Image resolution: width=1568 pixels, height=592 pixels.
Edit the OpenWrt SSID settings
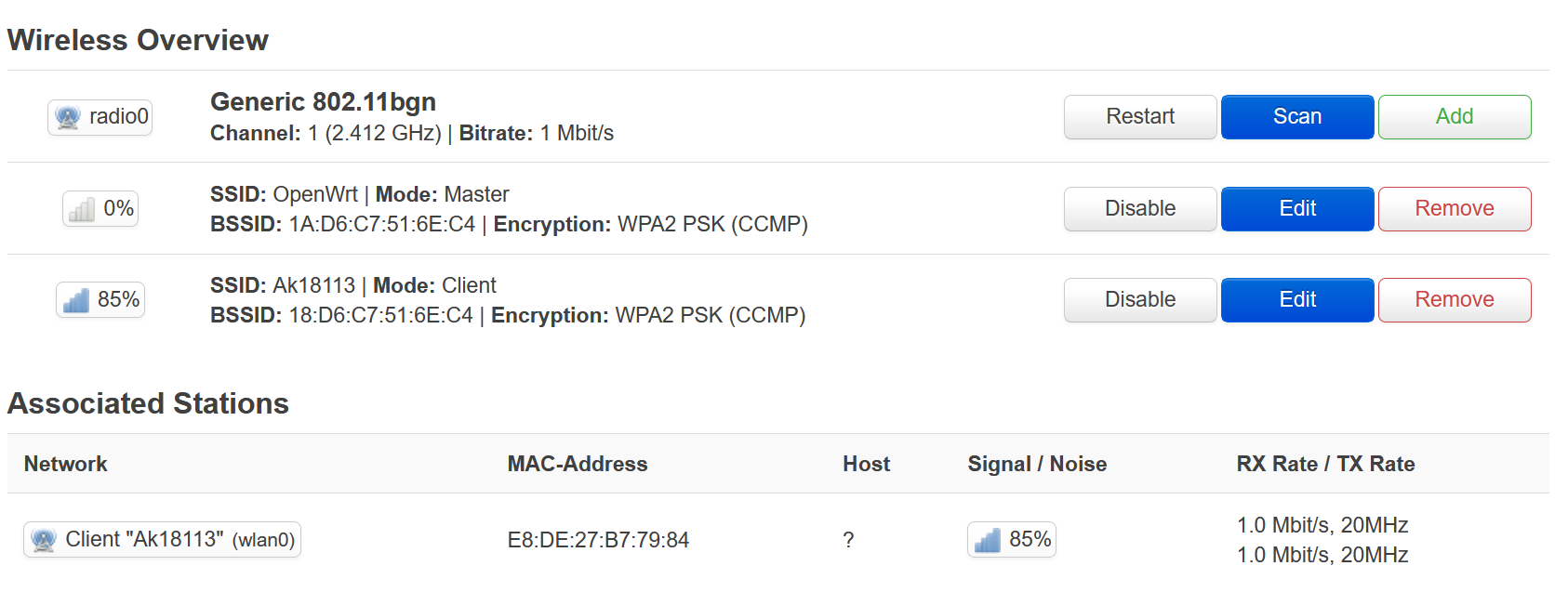1297,209
